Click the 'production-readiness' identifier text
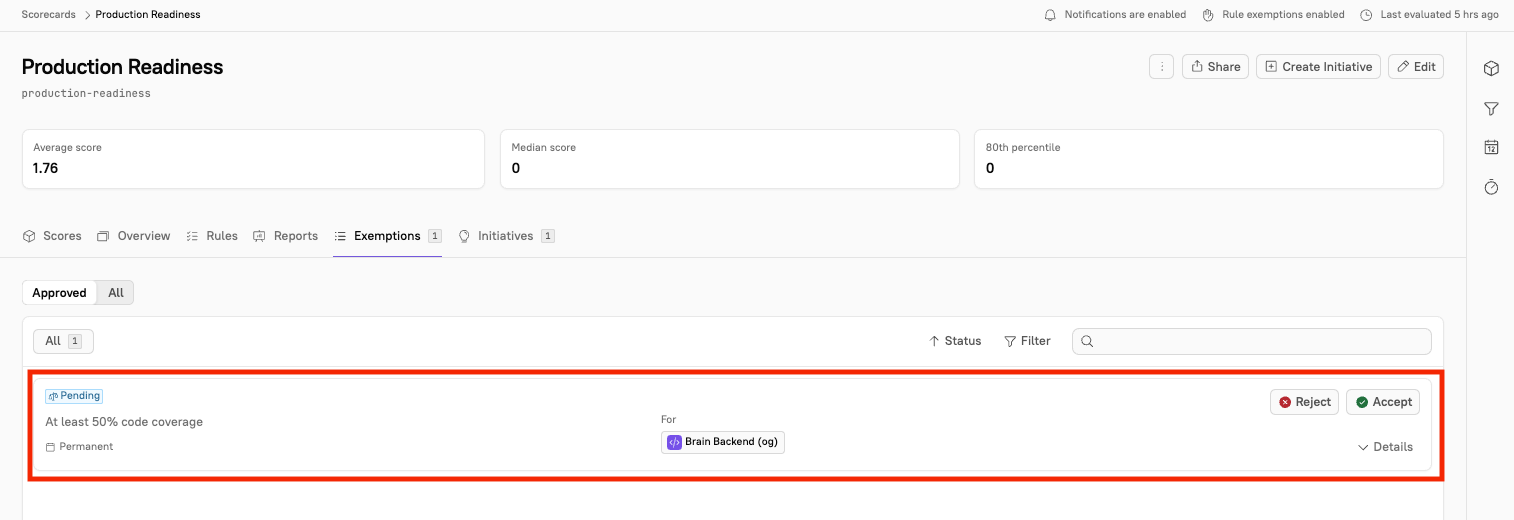1514x520 pixels. pyautogui.click(x=86, y=93)
